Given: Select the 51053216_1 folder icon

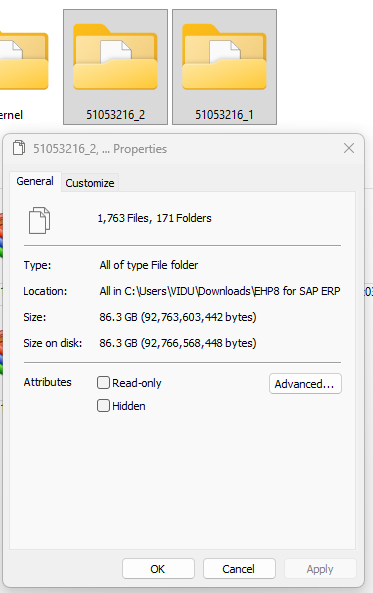Looking at the screenshot, I should coord(224,57).
